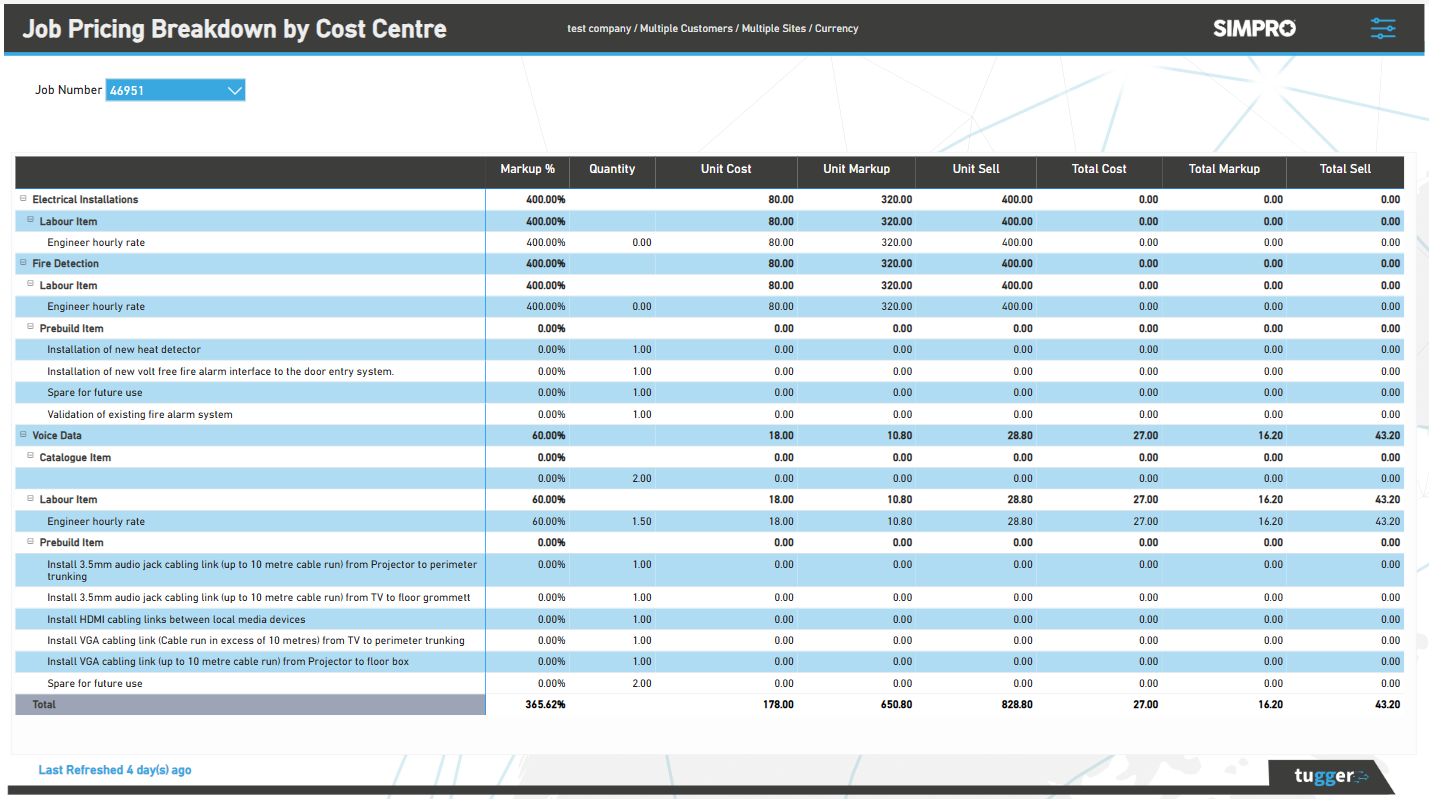1429x799 pixels.
Task: Open the filter controls icon in the header
Action: [1383, 29]
